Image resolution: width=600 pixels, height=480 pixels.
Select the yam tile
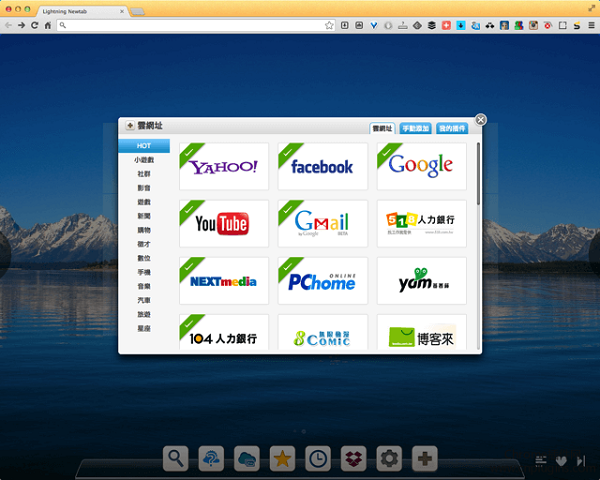(422, 281)
